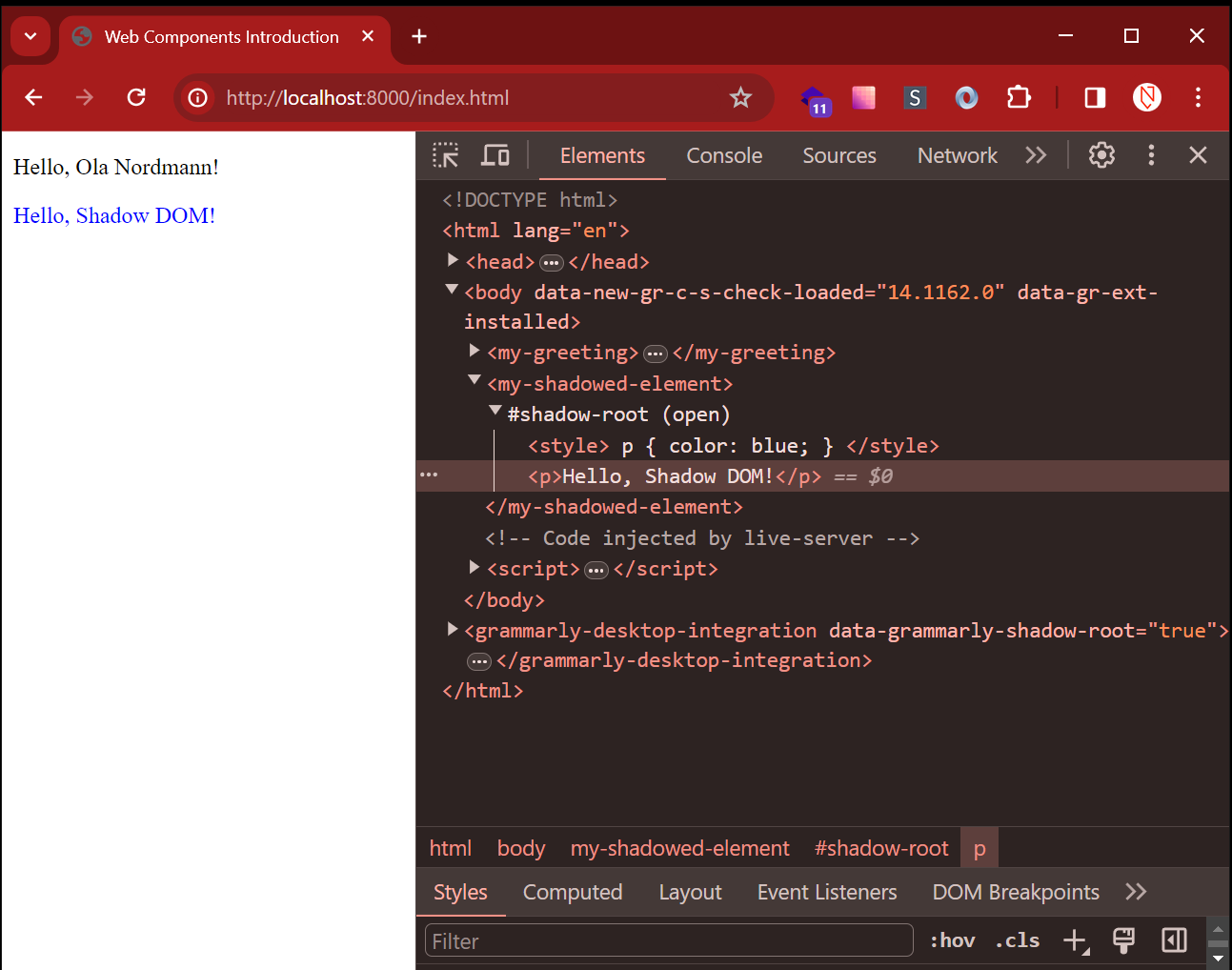The width and height of the screenshot is (1232, 970).
Task: Open the Chrome three-dot menu
Action: [1198, 97]
